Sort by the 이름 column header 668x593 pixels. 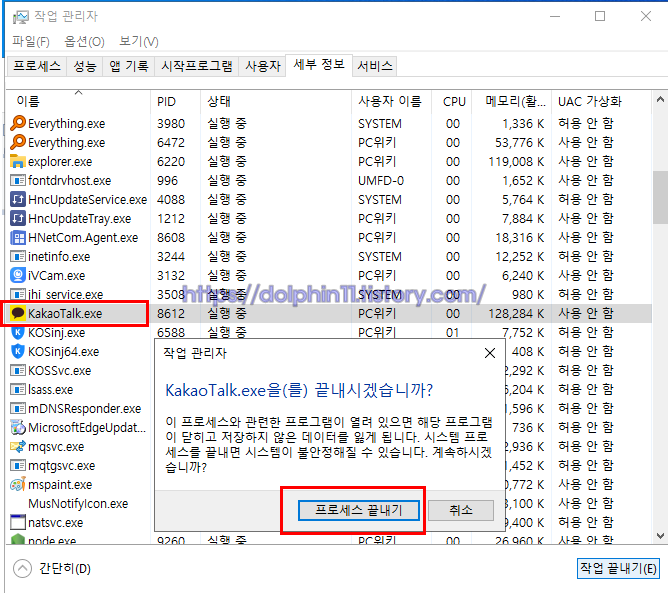point(78,101)
